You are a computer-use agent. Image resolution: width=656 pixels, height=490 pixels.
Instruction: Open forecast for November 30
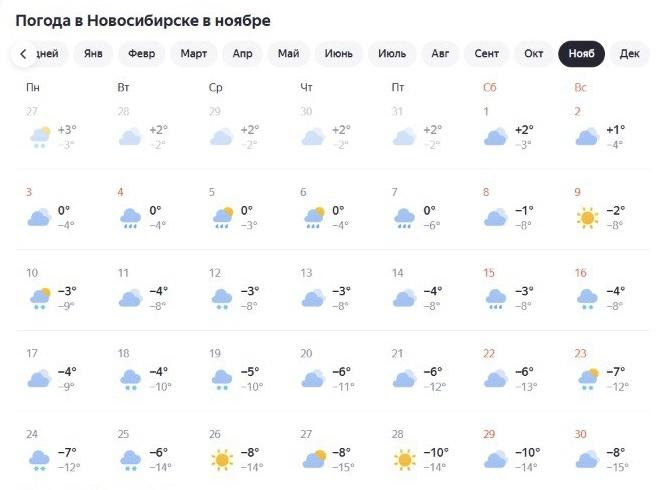[599, 452]
